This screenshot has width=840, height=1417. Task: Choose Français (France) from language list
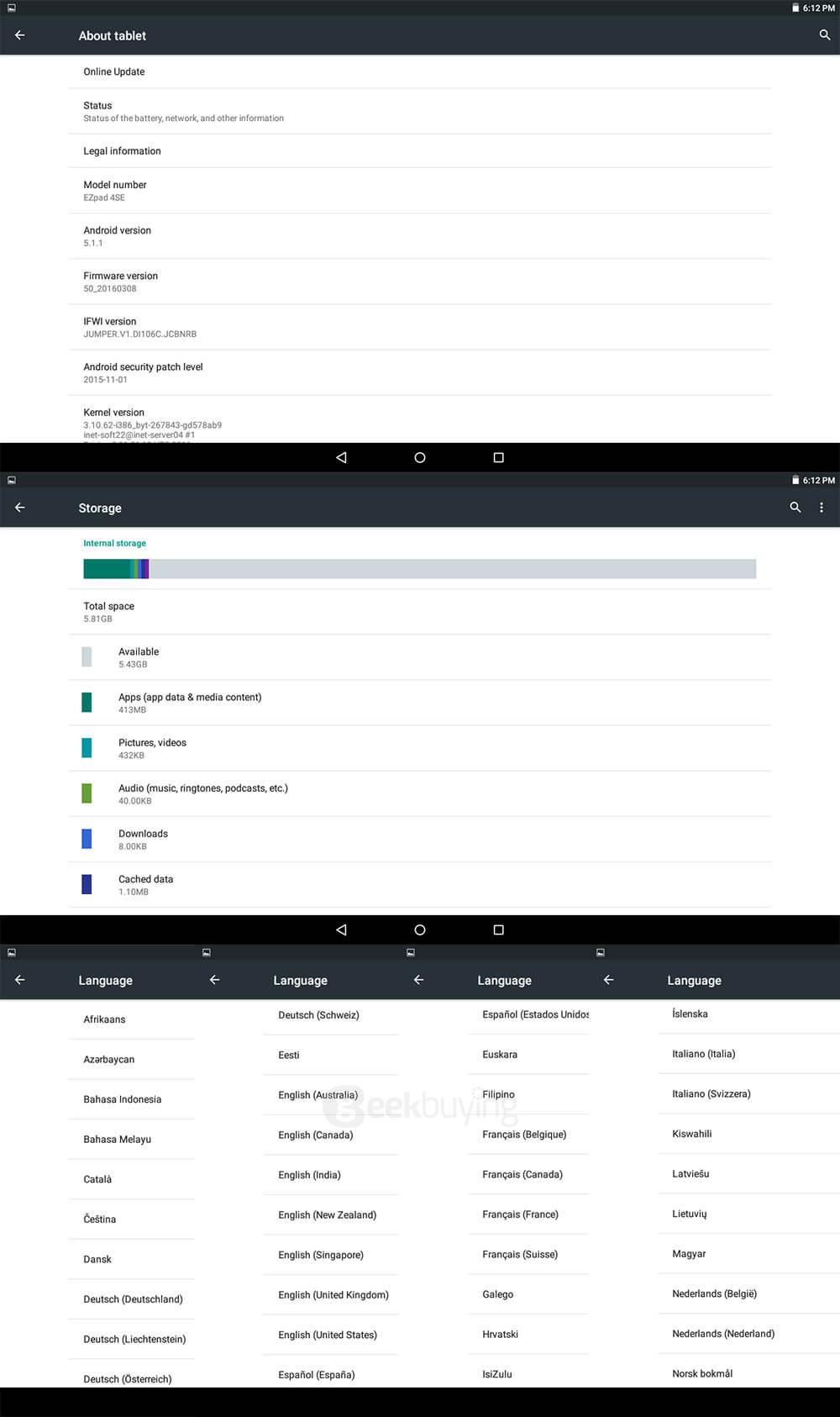520,1214
